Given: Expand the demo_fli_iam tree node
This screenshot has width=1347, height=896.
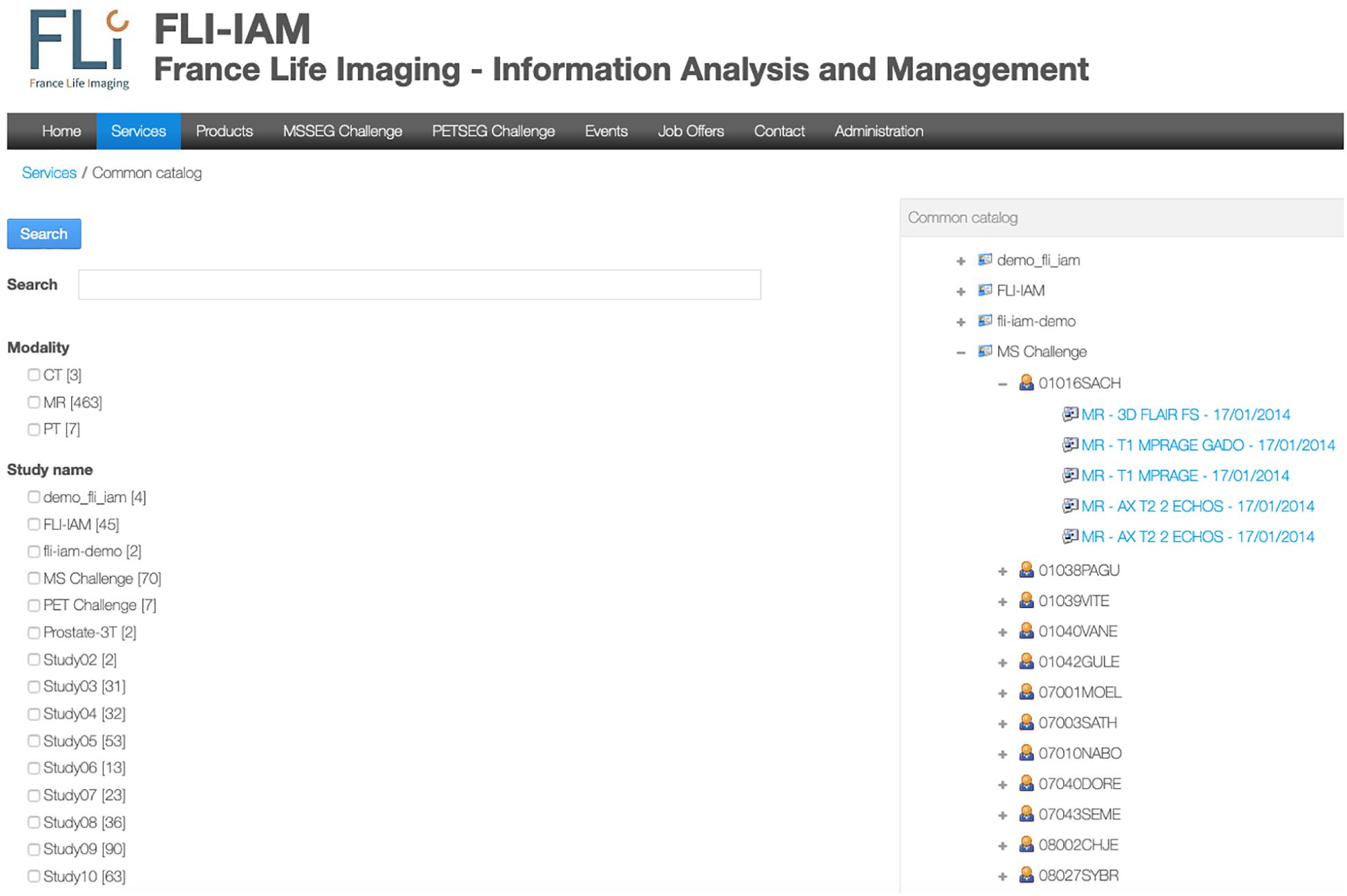Looking at the screenshot, I should point(961,261).
